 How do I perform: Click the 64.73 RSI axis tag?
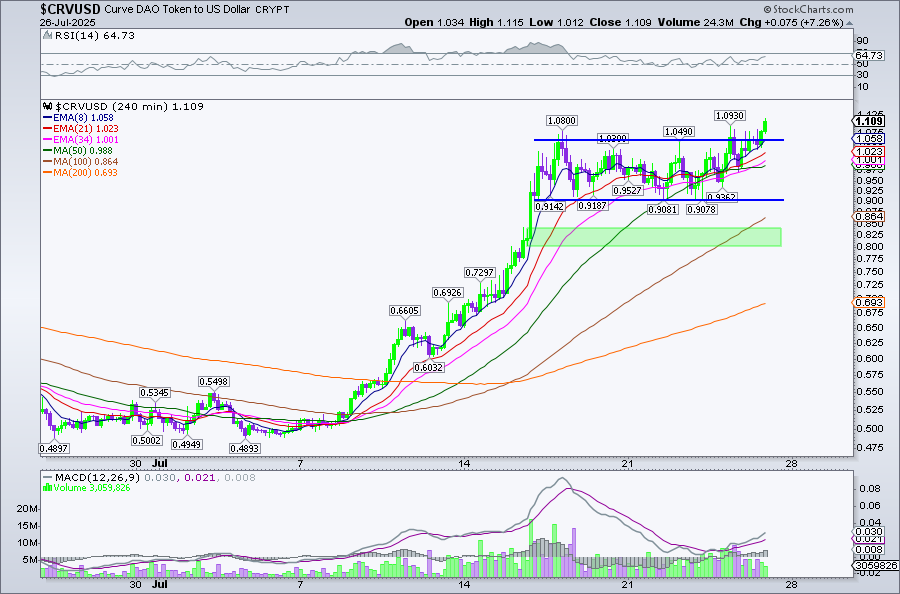869,56
